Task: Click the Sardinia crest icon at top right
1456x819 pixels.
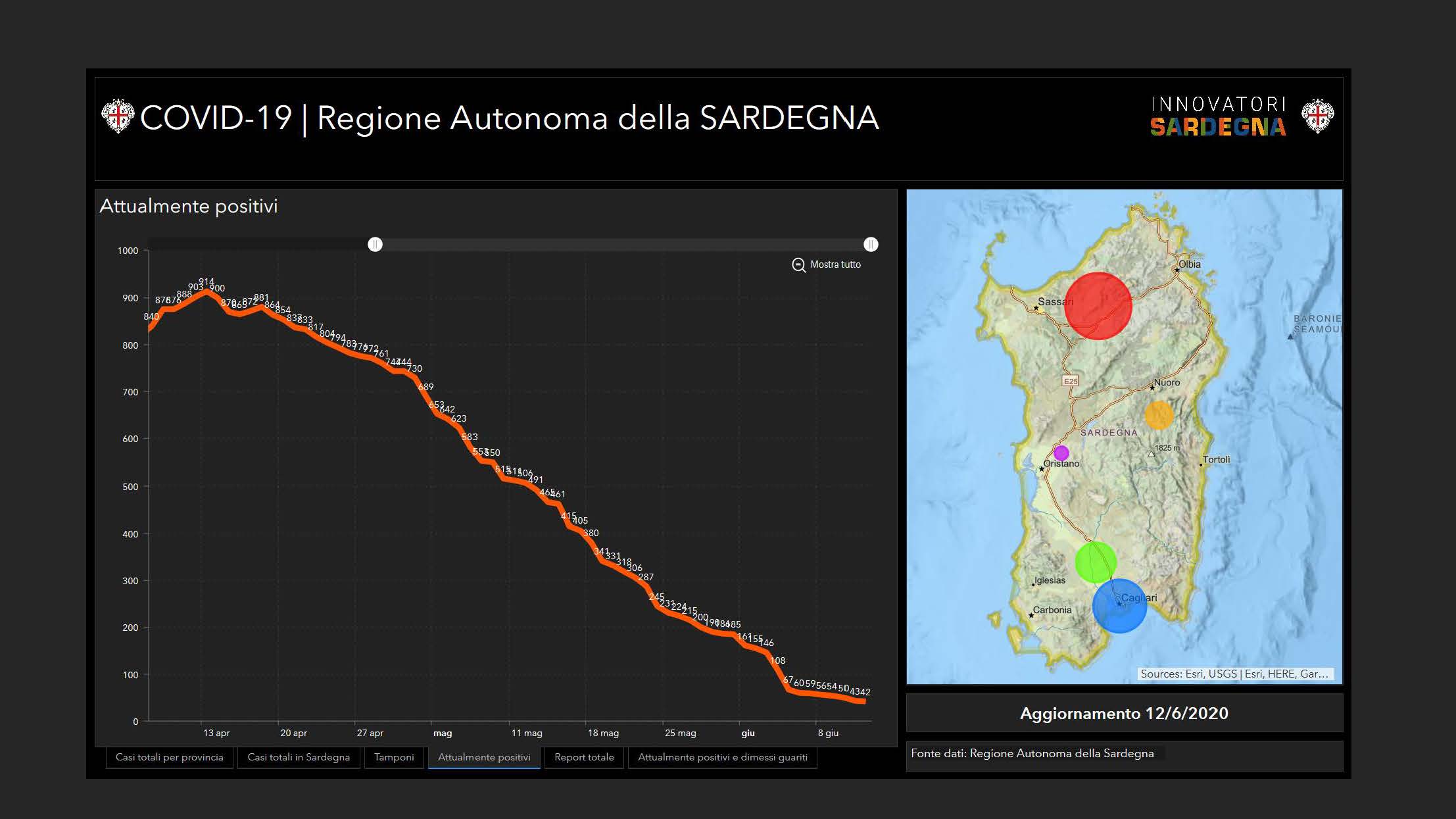Action: [1317, 116]
